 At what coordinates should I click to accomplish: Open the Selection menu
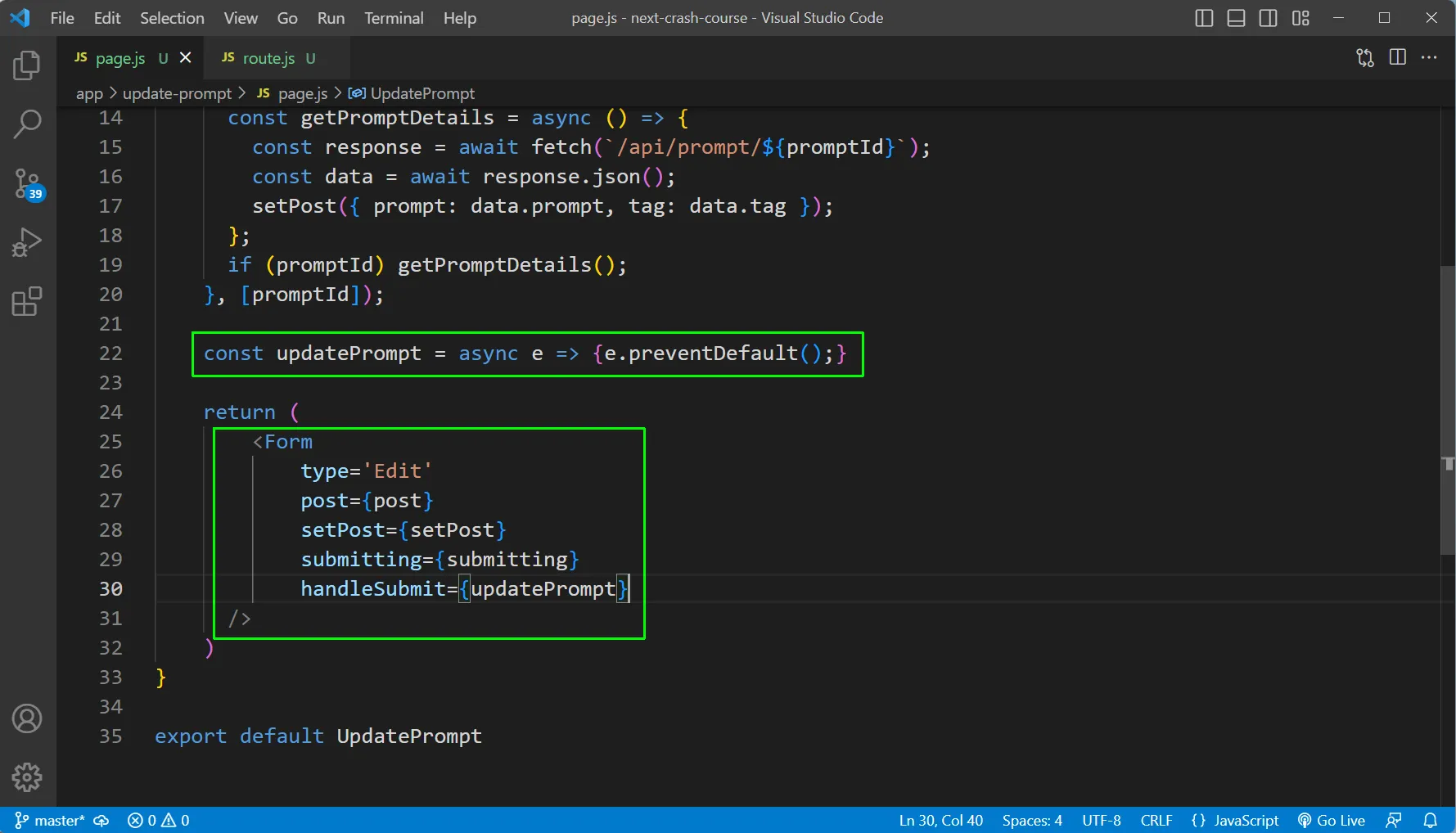[172, 18]
